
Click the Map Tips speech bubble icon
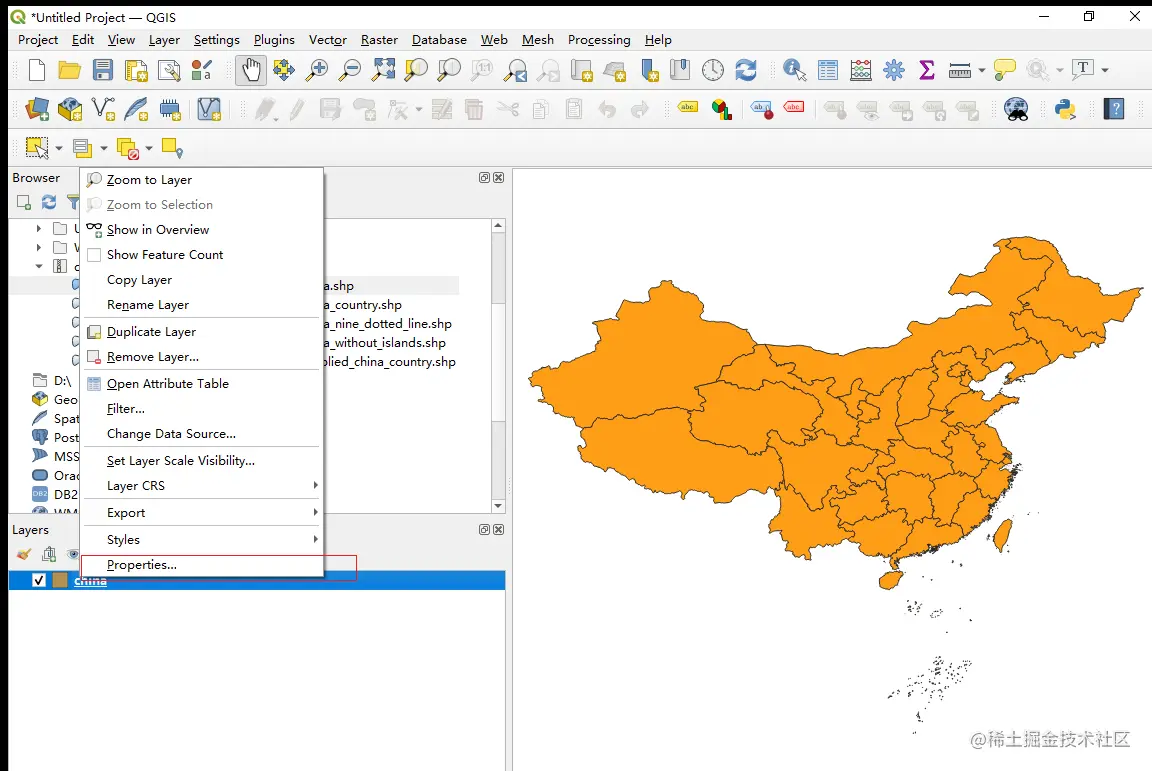[x=1004, y=71]
